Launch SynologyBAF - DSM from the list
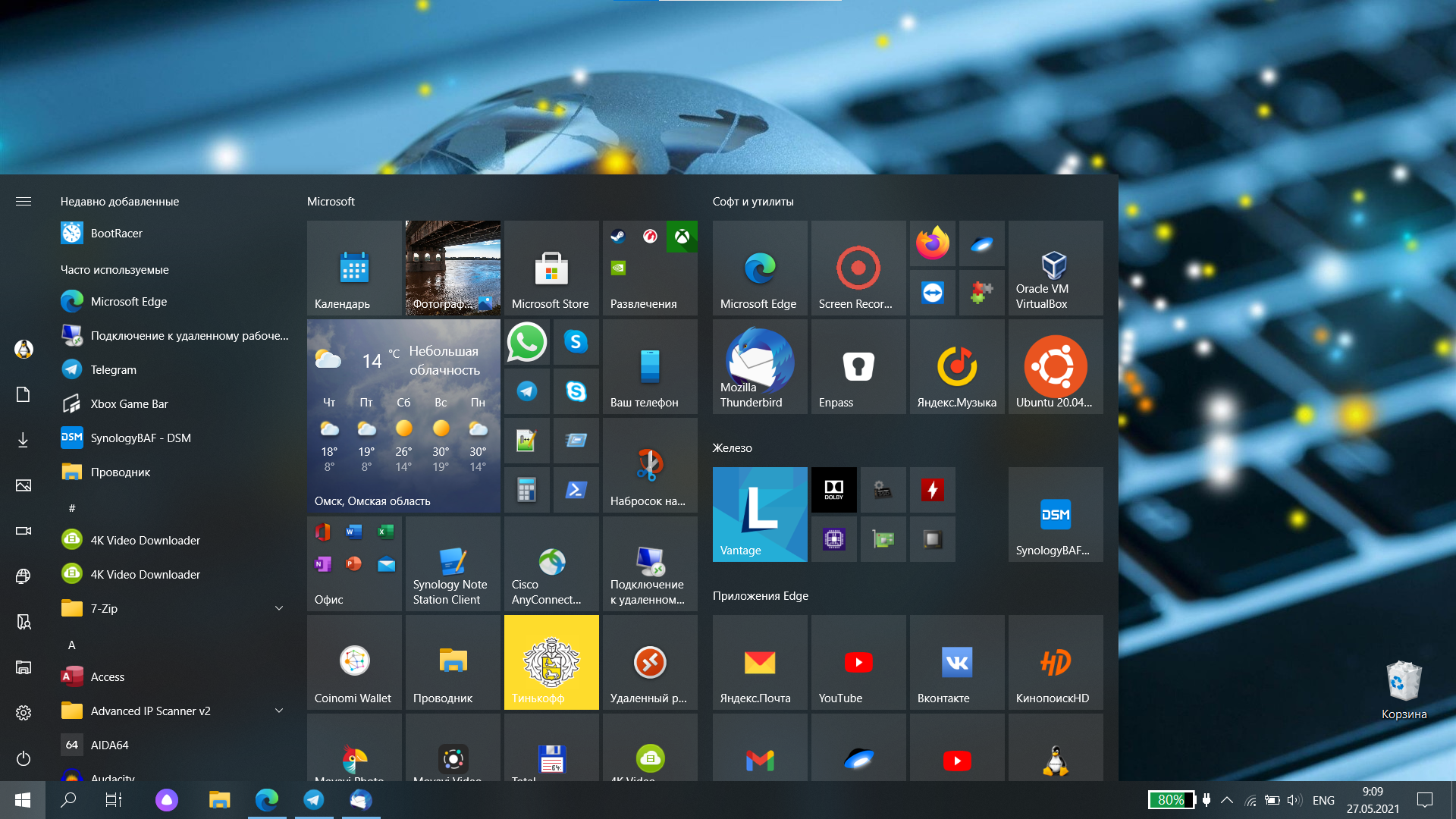Image resolution: width=1456 pixels, height=819 pixels. click(174, 438)
